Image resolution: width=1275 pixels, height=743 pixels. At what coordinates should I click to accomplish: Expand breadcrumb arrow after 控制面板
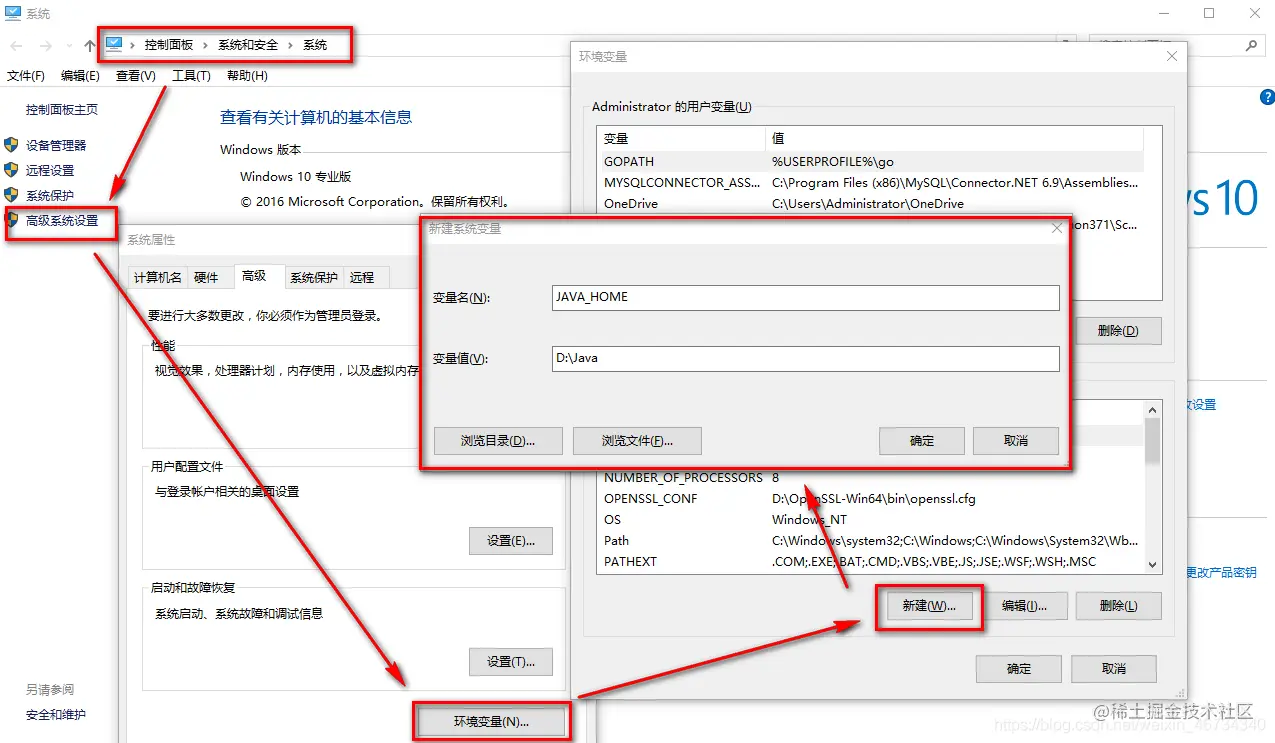click(x=206, y=45)
